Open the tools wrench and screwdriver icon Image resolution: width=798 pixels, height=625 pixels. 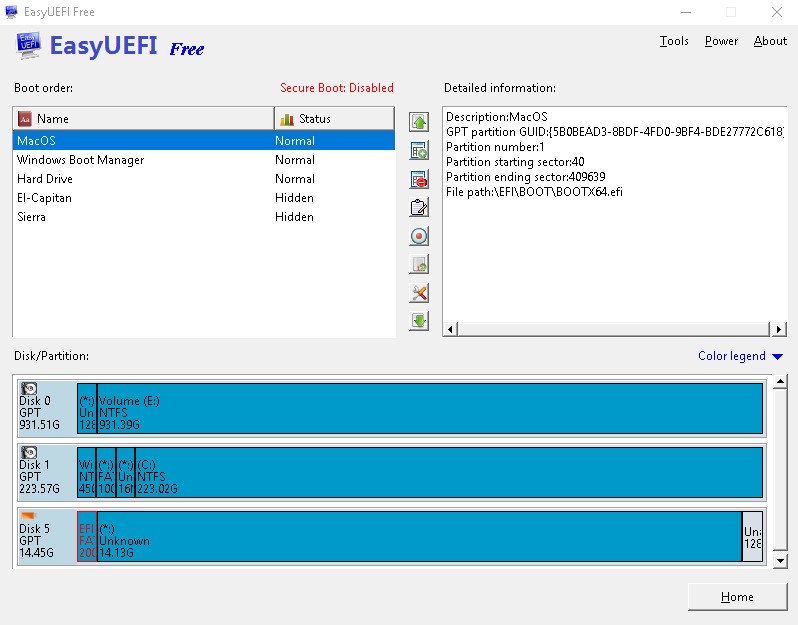(x=419, y=293)
